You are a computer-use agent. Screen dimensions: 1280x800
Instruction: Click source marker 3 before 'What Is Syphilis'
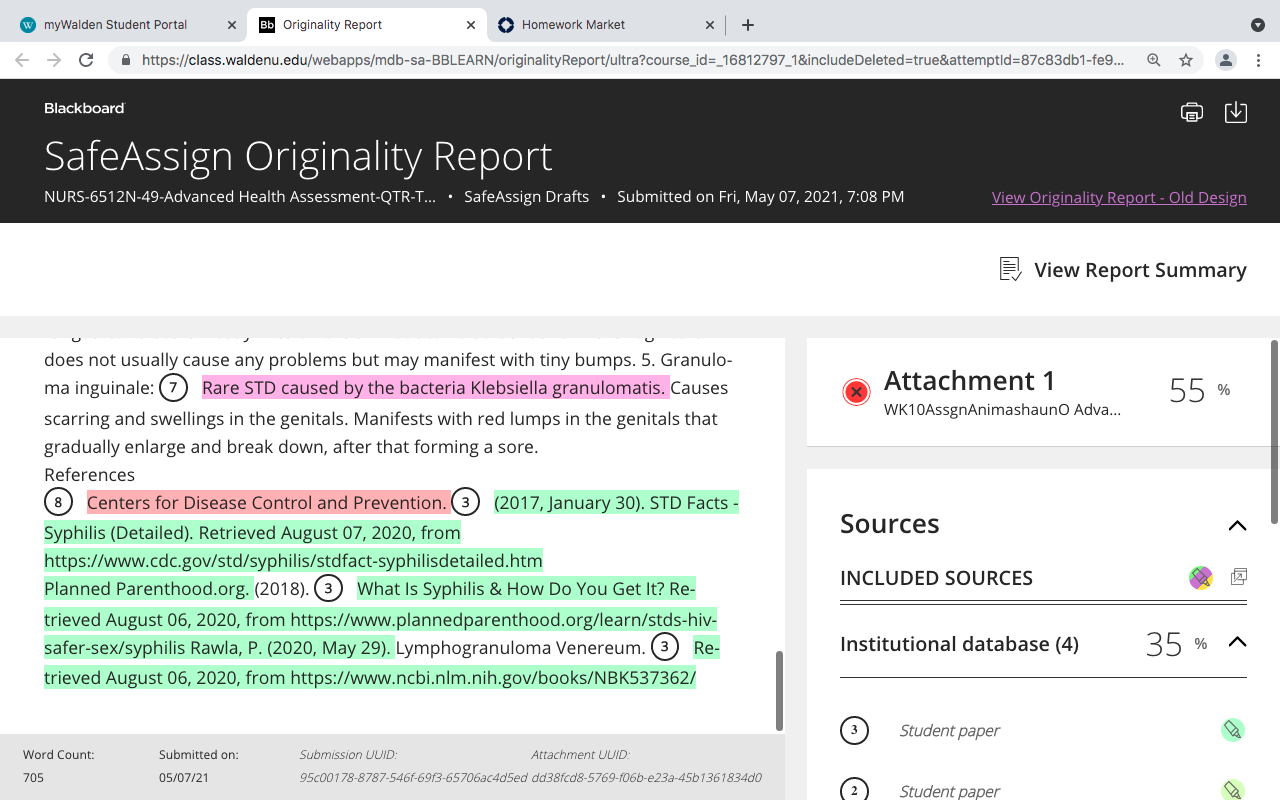click(x=329, y=588)
